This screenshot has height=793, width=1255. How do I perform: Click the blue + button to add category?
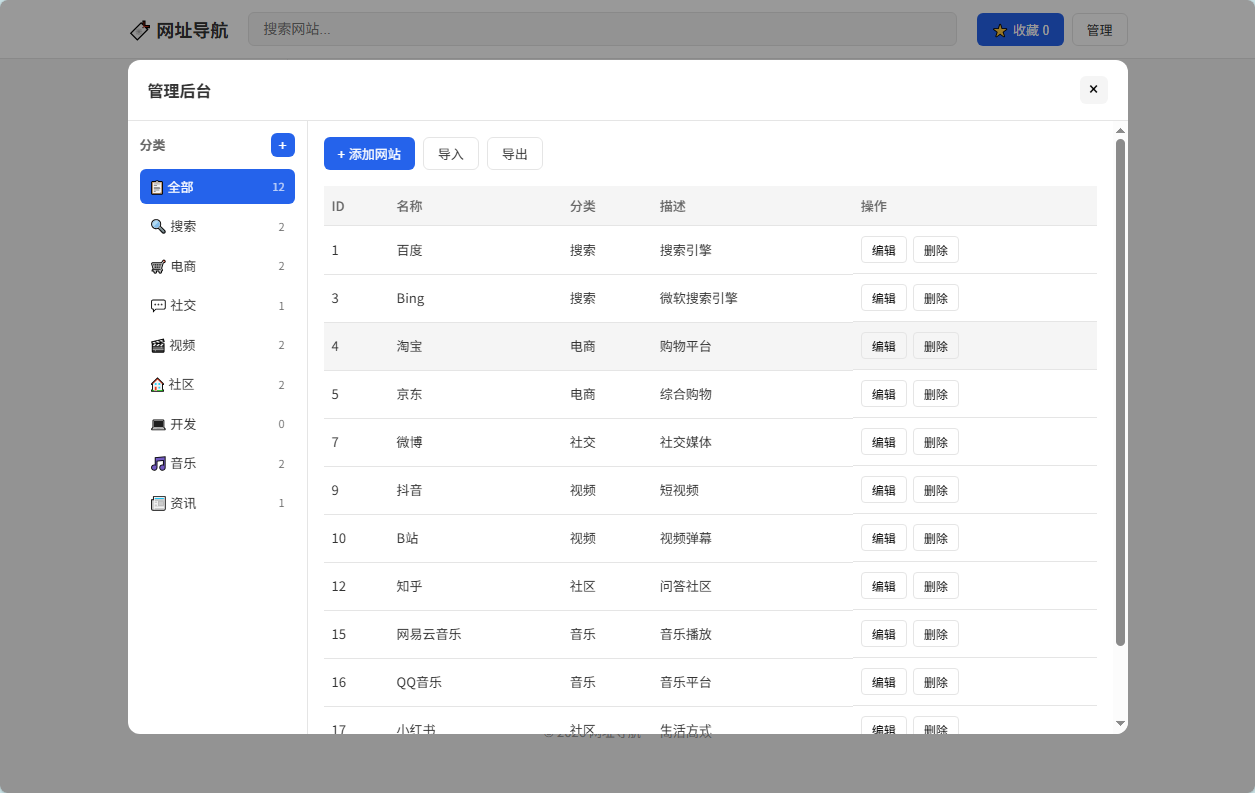[x=282, y=145]
